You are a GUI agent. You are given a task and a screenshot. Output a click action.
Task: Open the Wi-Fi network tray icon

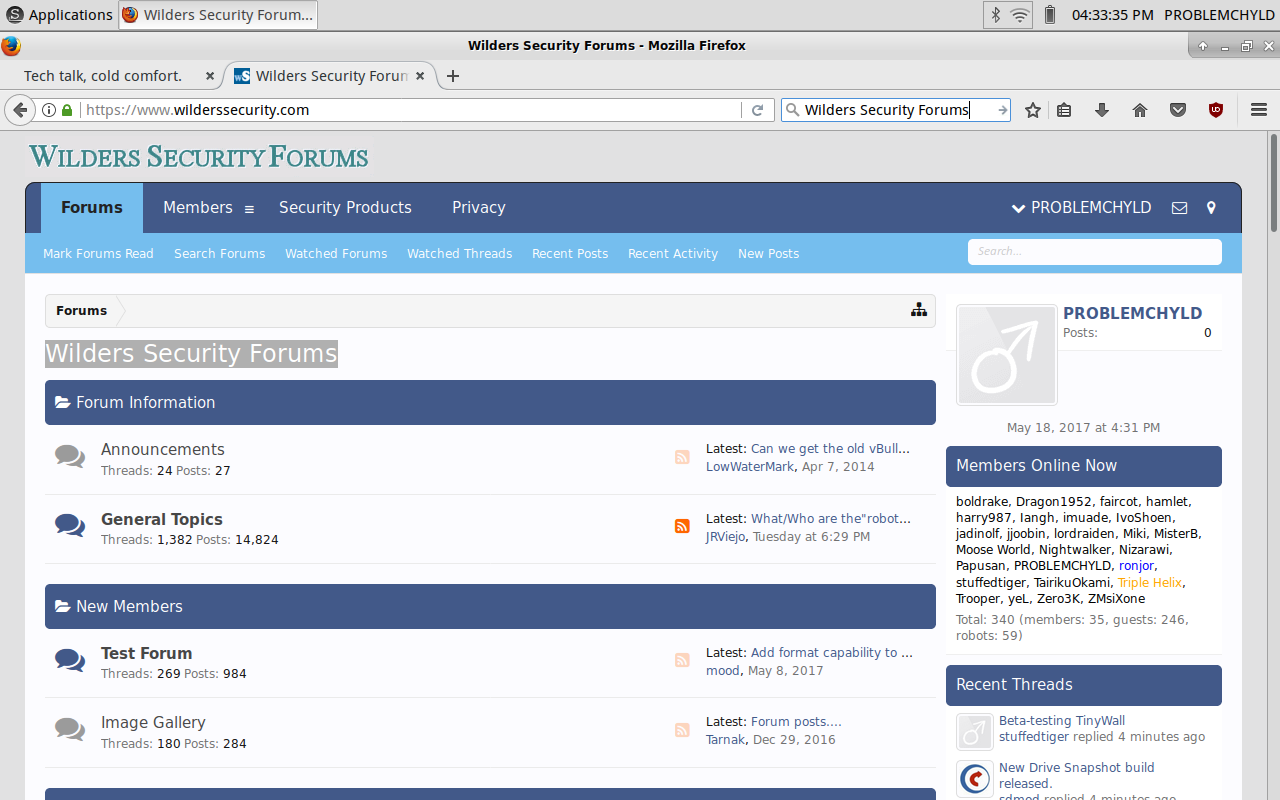1020,15
